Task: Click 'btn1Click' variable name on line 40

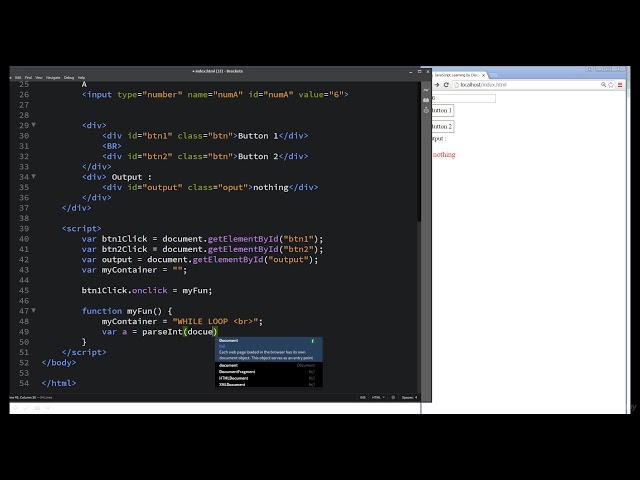Action: point(124,239)
